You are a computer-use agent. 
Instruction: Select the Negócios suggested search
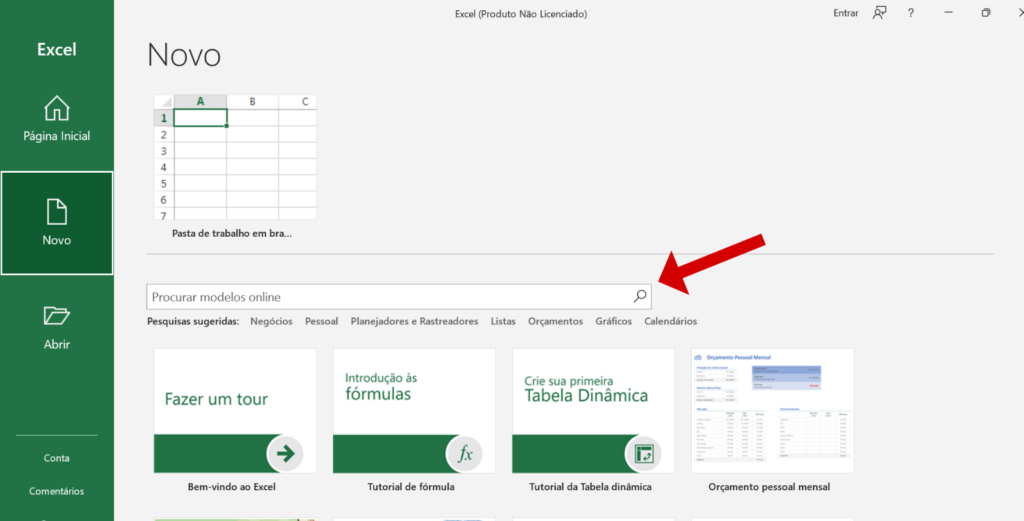click(x=272, y=321)
